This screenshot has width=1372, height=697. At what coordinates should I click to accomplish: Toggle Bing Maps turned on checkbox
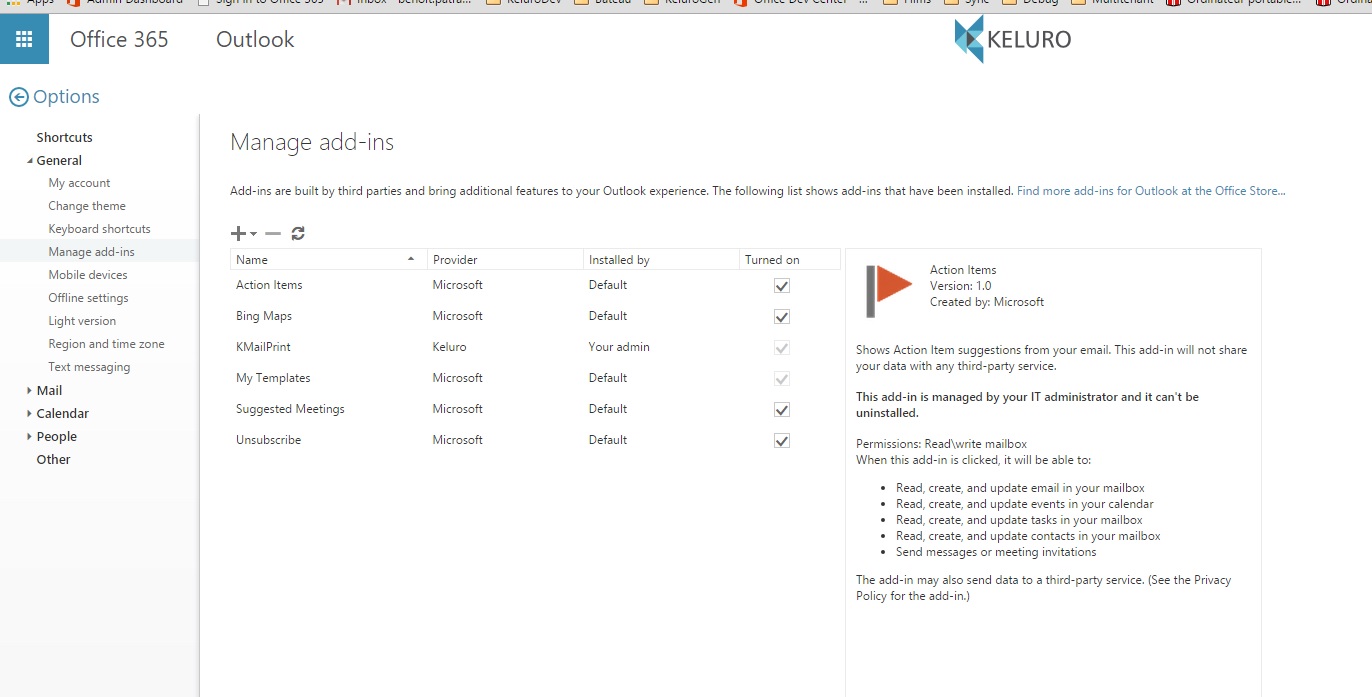tap(782, 317)
